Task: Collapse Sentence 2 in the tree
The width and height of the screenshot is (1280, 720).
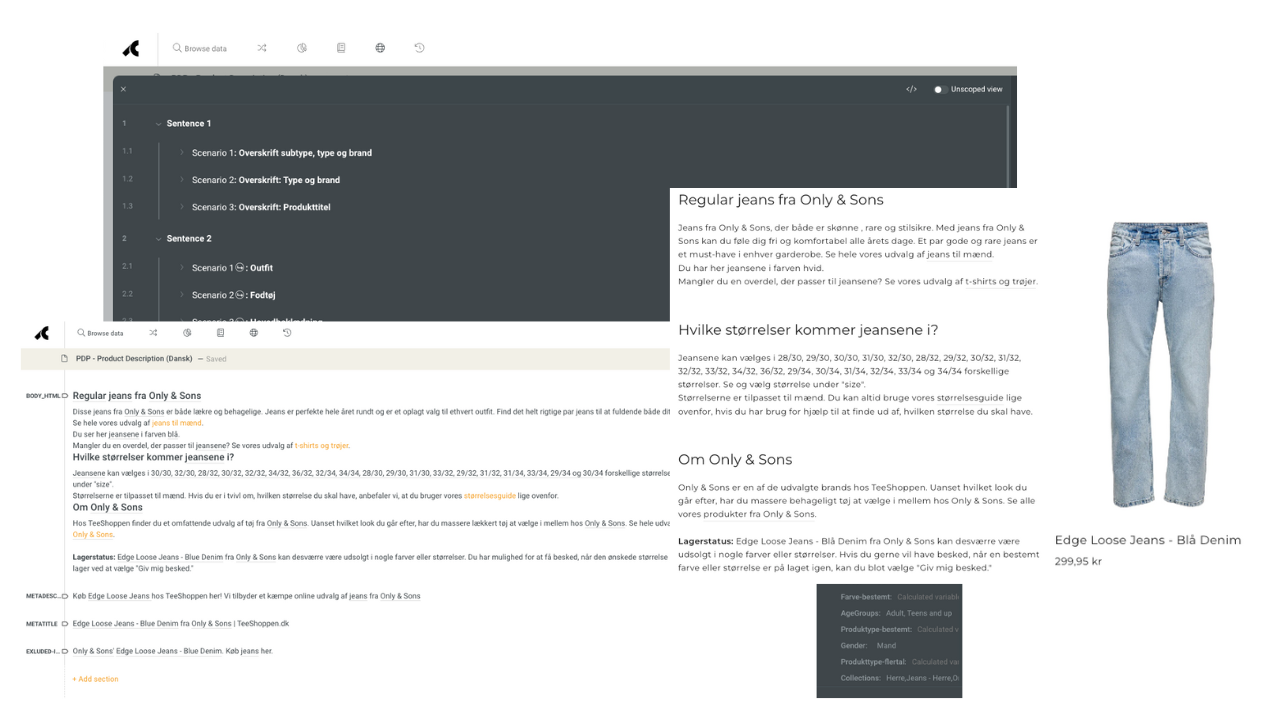Action: coord(158,239)
